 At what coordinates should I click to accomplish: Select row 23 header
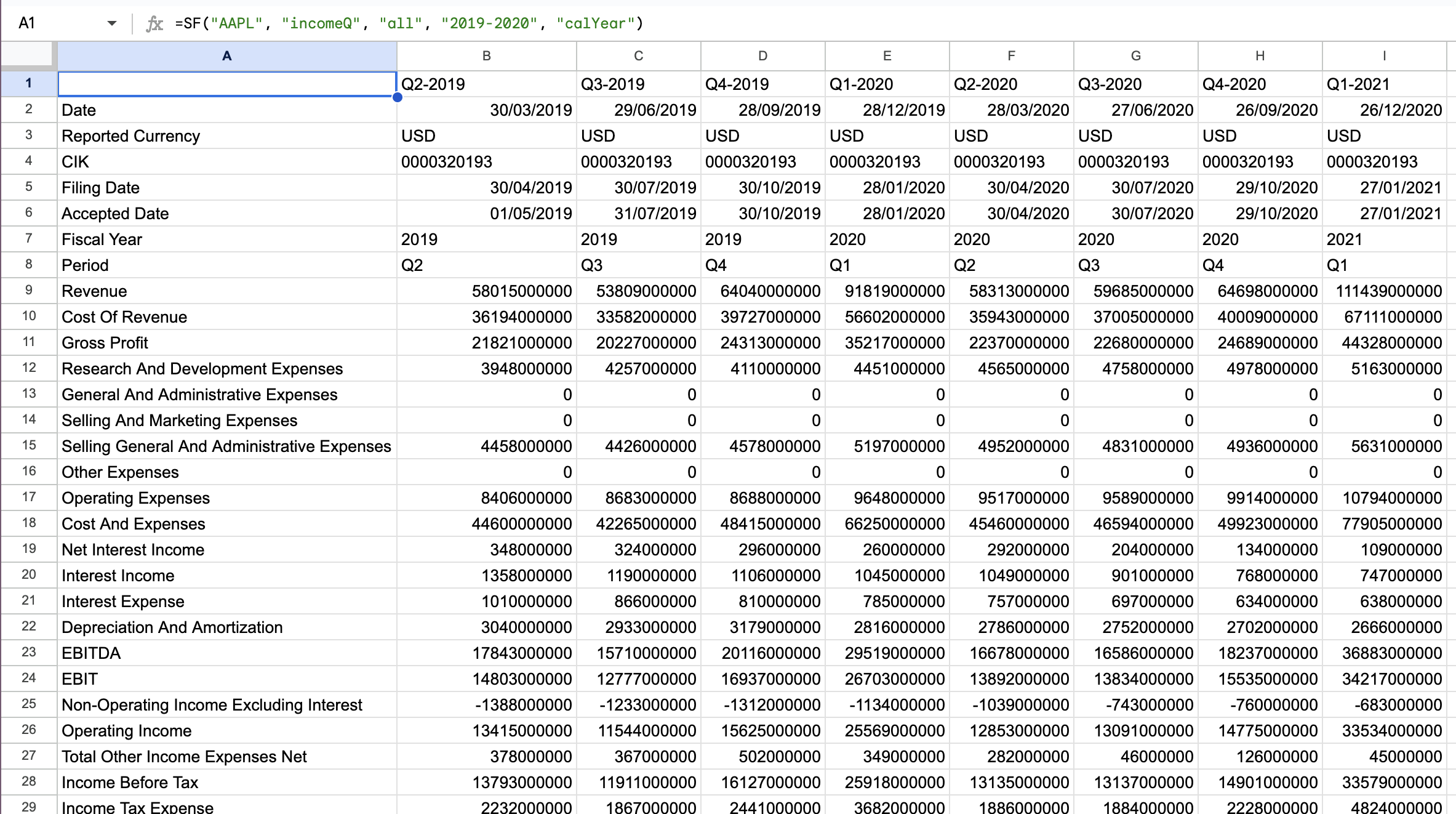click(28, 652)
